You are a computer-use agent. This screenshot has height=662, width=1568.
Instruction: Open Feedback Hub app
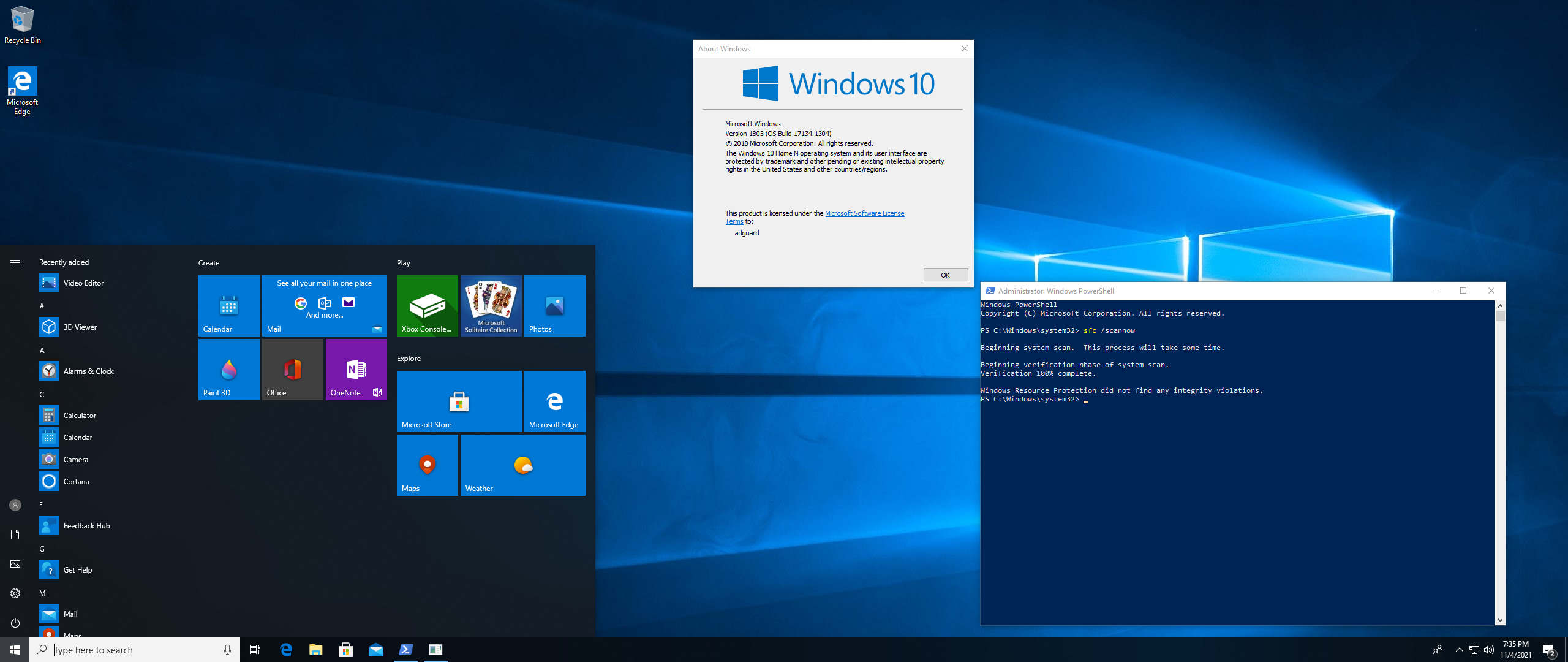pos(110,526)
